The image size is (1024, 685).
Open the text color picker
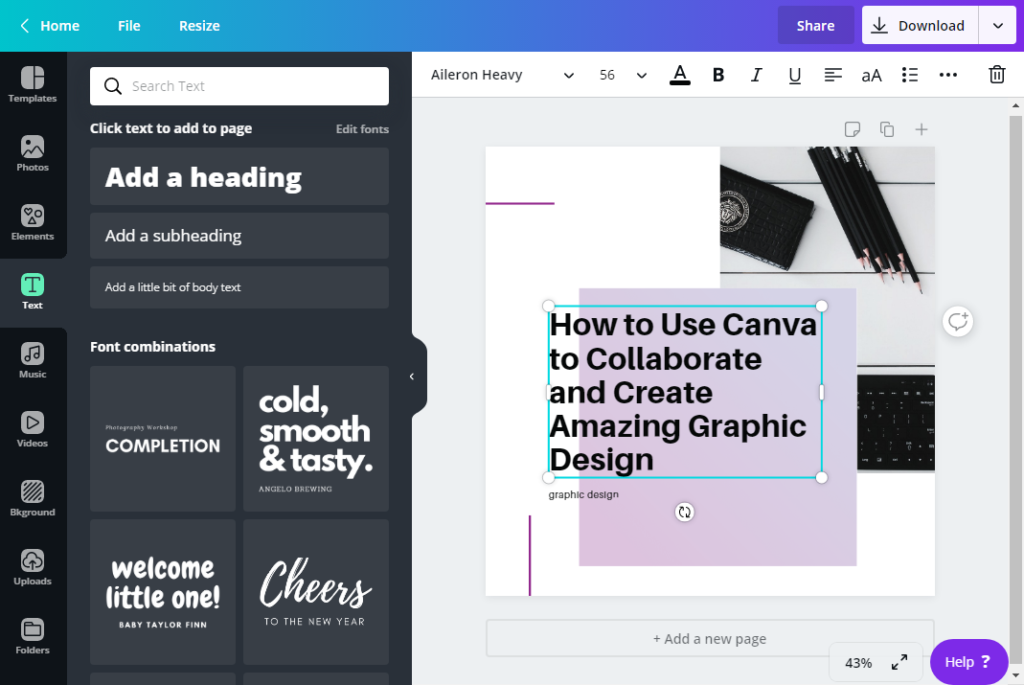tap(680, 74)
